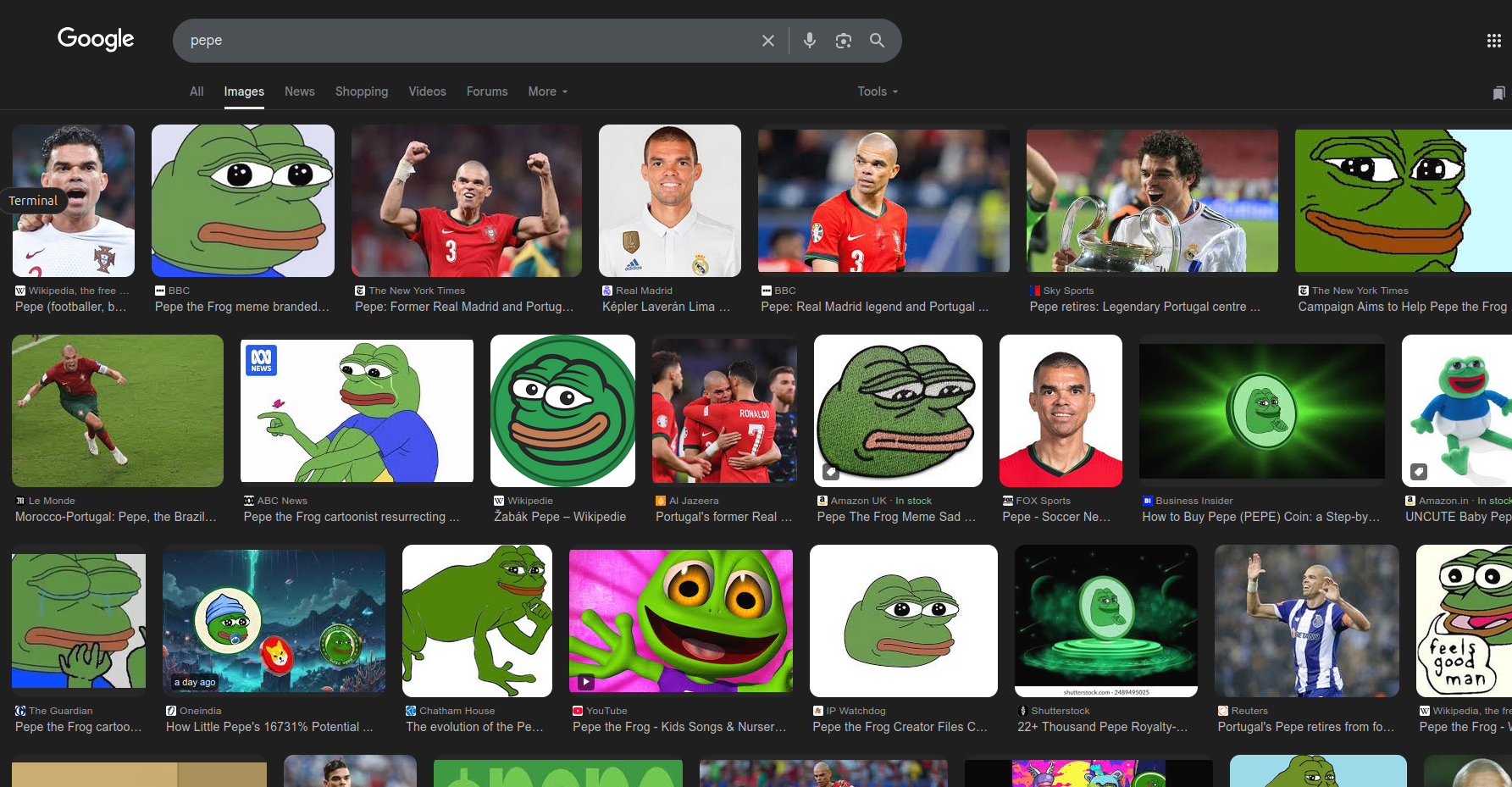Open the Tools dropdown
The height and width of the screenshot is (787, 1512).
(878, 91)
